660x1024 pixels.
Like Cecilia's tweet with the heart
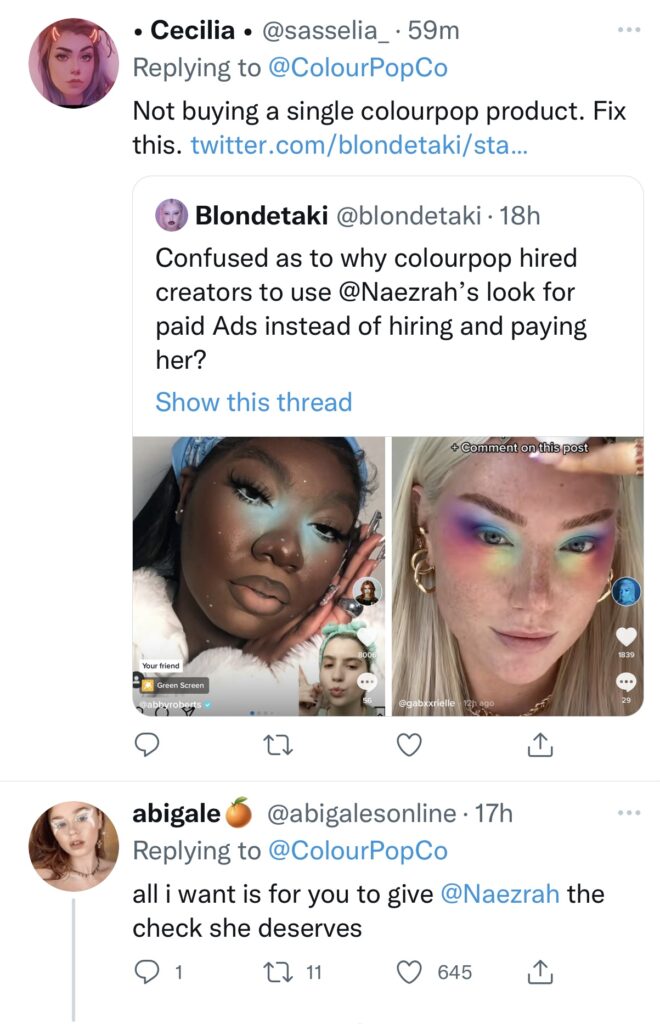409,745
